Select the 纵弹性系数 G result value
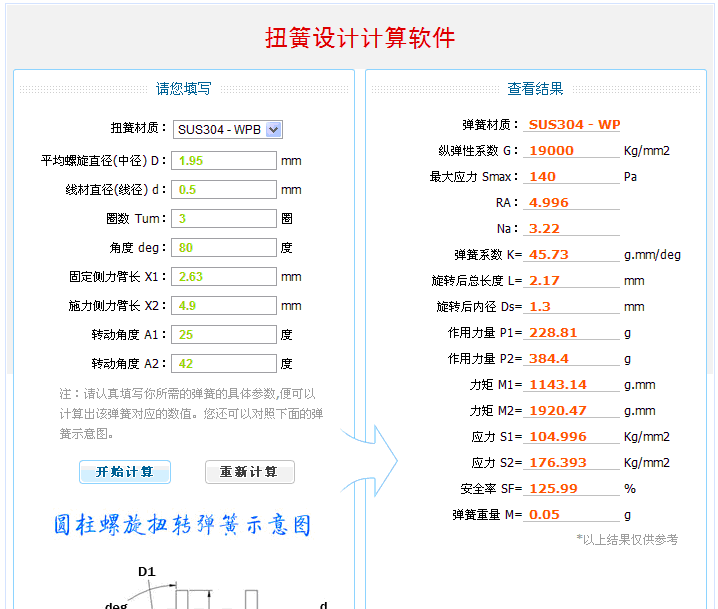This screenshot has height=609, width=718. [x=572, y=151]
